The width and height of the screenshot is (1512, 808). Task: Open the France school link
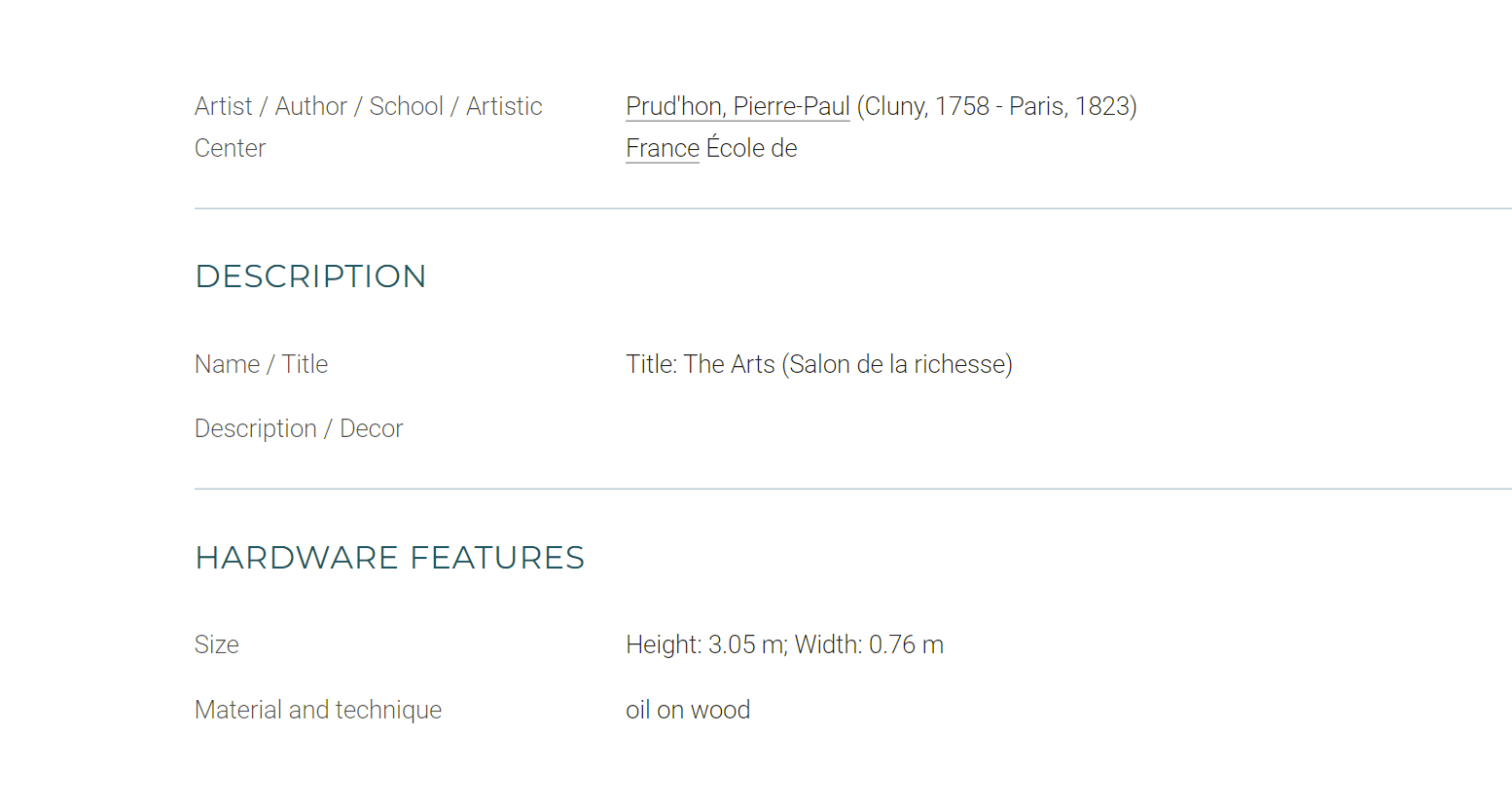coord(663,148)
